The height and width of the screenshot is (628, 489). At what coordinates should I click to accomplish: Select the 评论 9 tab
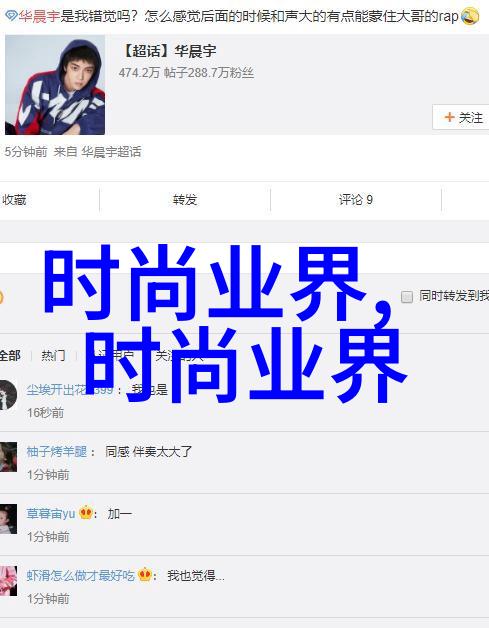tap(356, 199)
